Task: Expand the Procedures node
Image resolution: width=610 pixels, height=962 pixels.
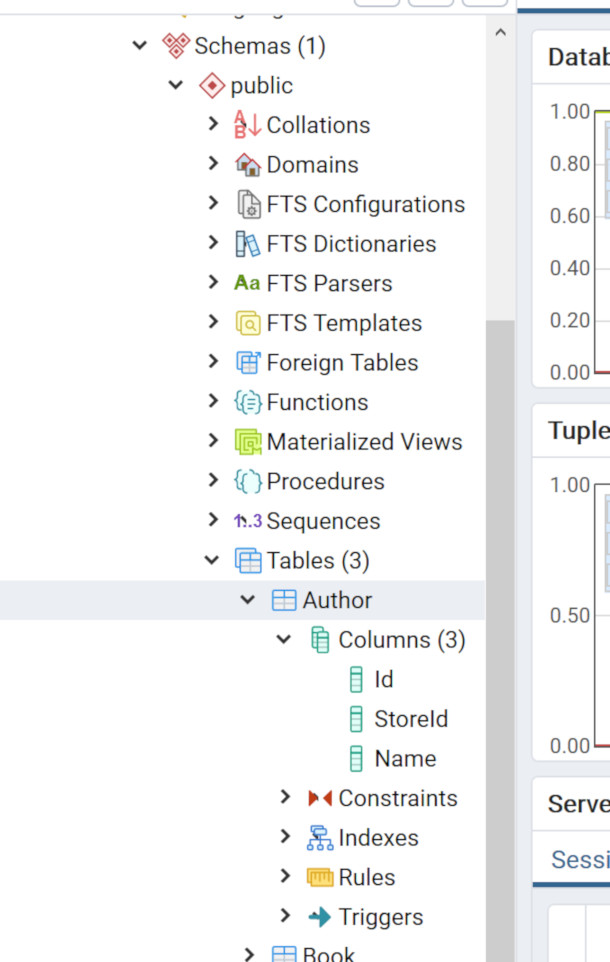Action: 212,481
